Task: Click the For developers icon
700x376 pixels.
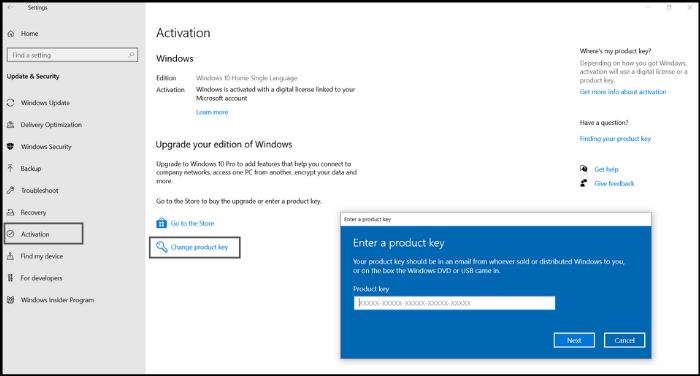Action: [x=11, y=278]
